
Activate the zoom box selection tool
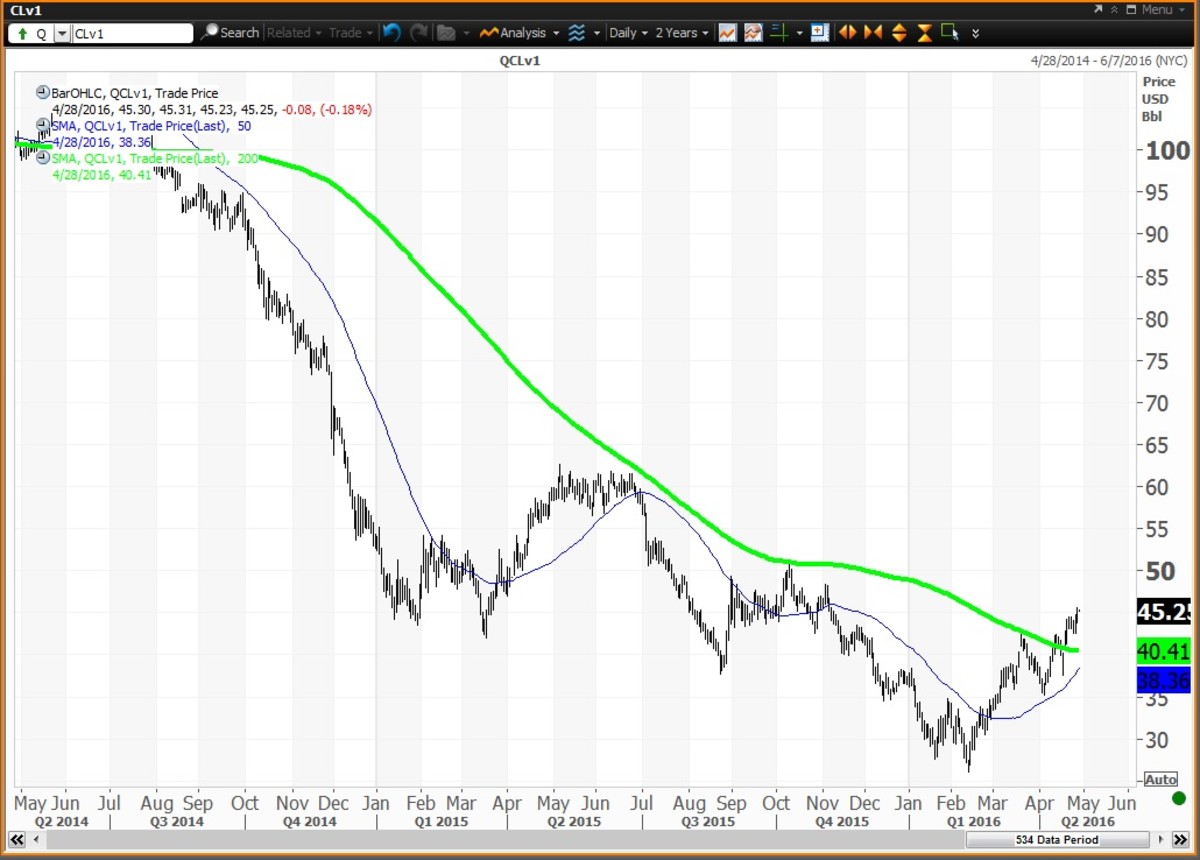948,32
